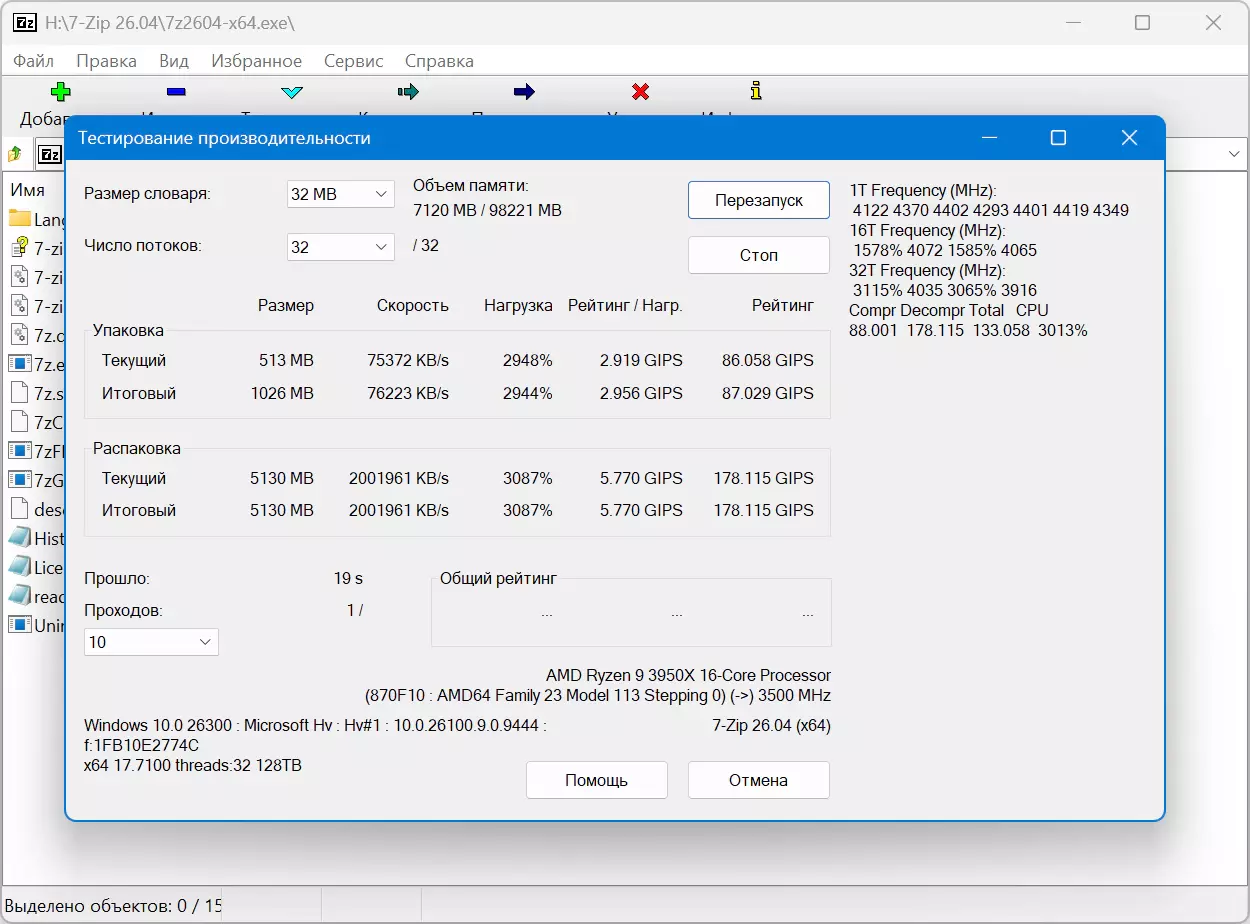The image size is (1250, 924).
Task: Select the help file icon with question mark
Action: [x=20, y=248]
